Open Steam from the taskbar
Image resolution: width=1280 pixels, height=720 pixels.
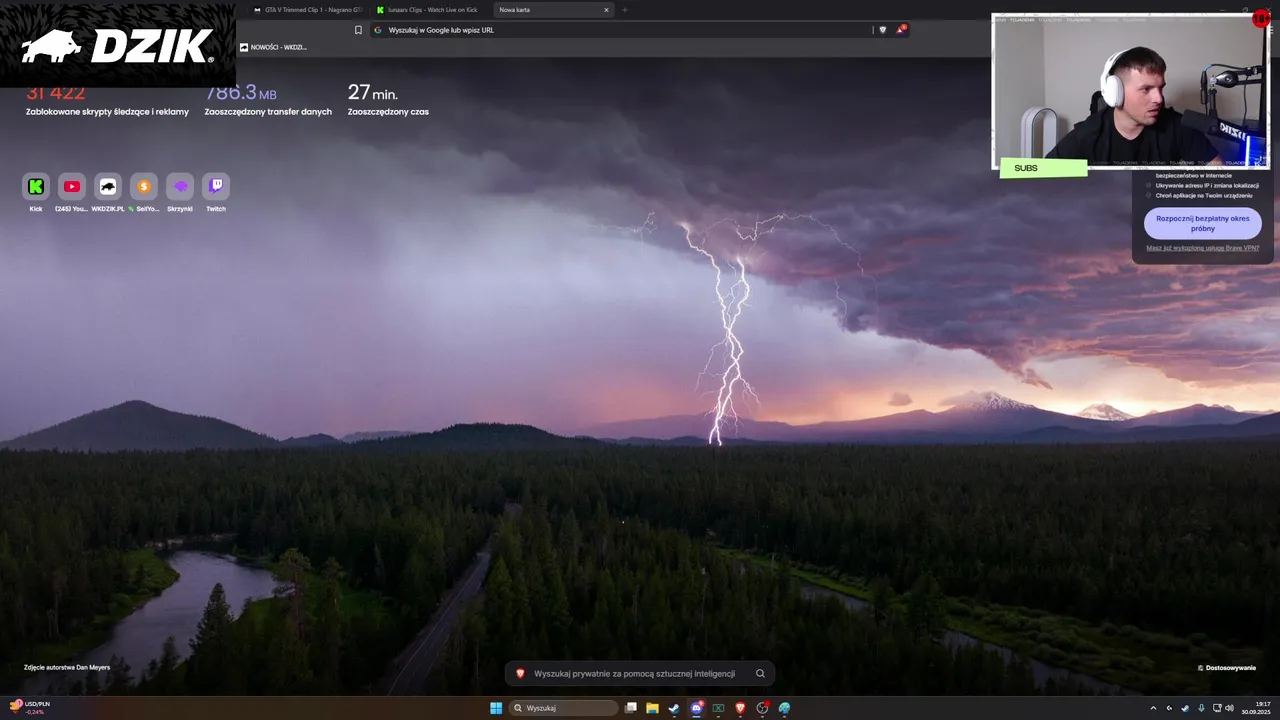674,708
